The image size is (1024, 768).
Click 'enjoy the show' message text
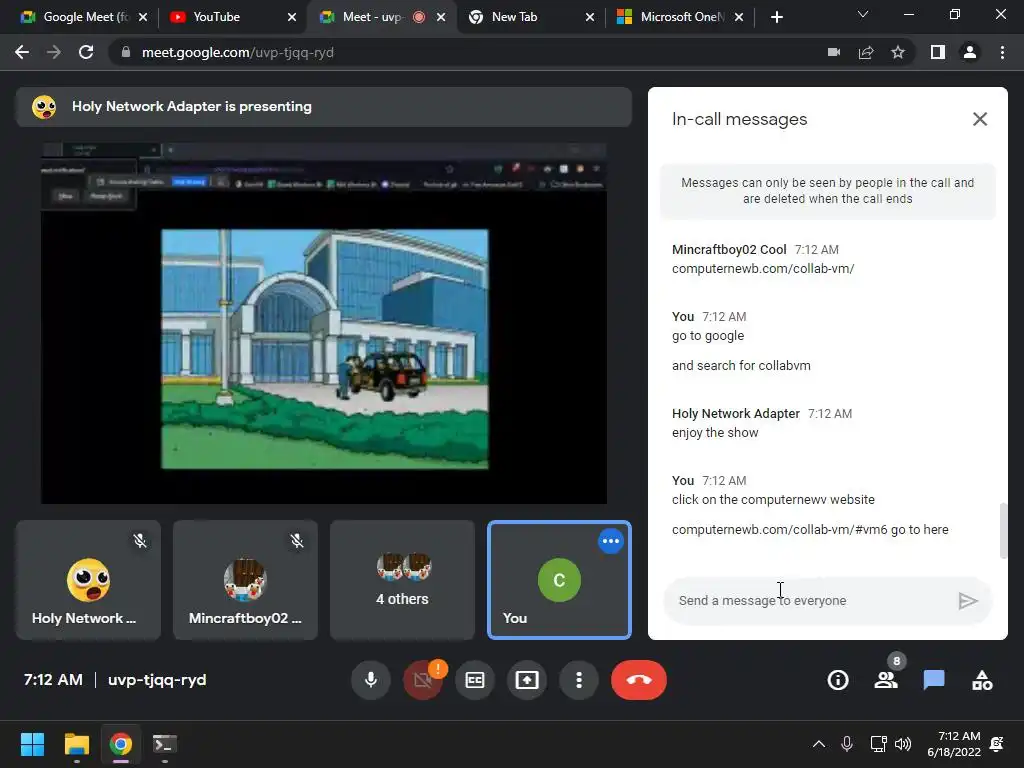pyautogui.click(x=715, y=432)
